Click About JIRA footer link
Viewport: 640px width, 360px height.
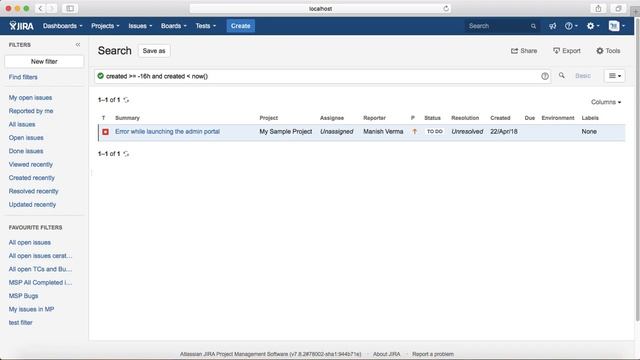pos(387,354)
